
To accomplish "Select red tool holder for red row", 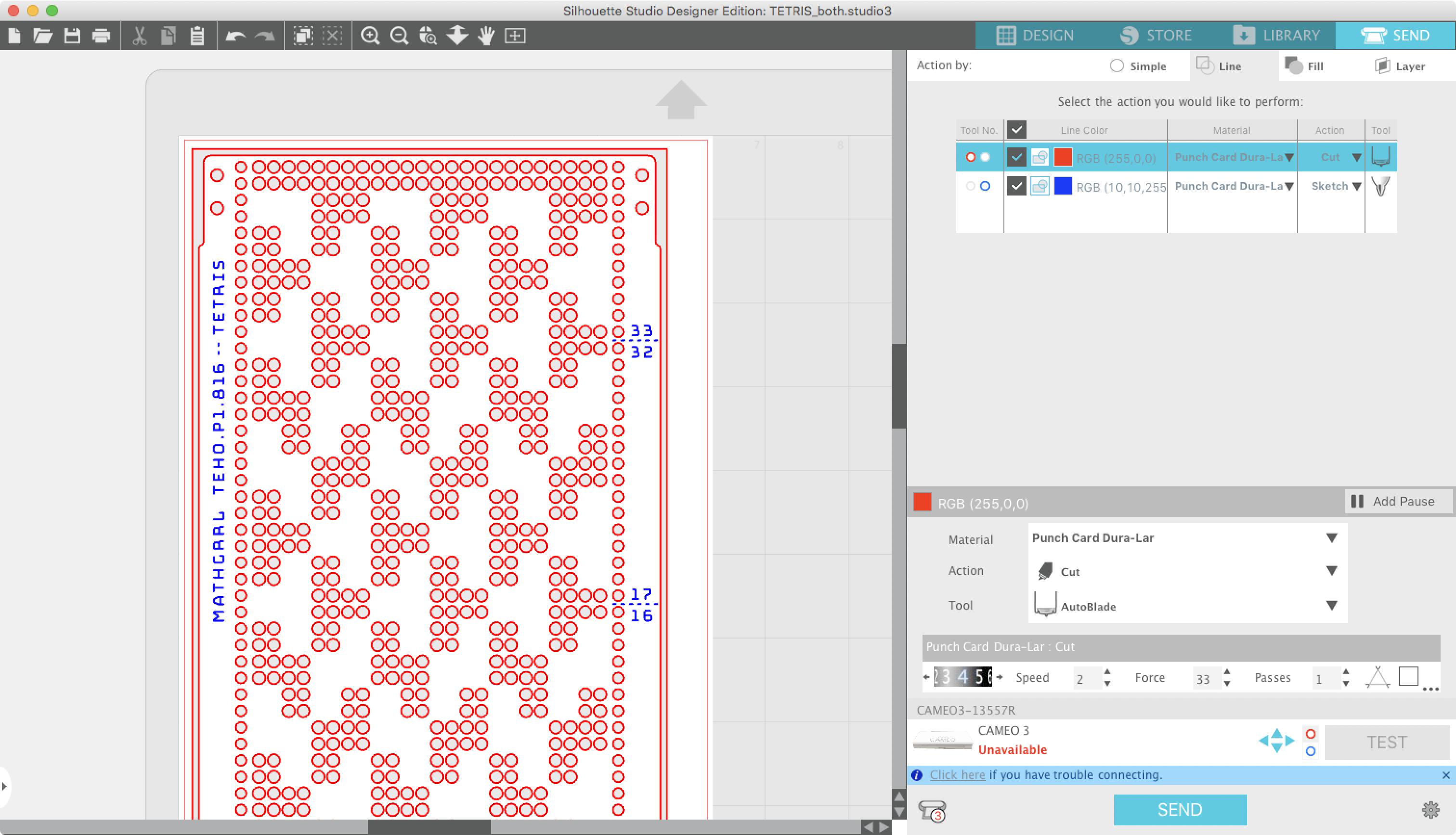I will click(971, 157).
